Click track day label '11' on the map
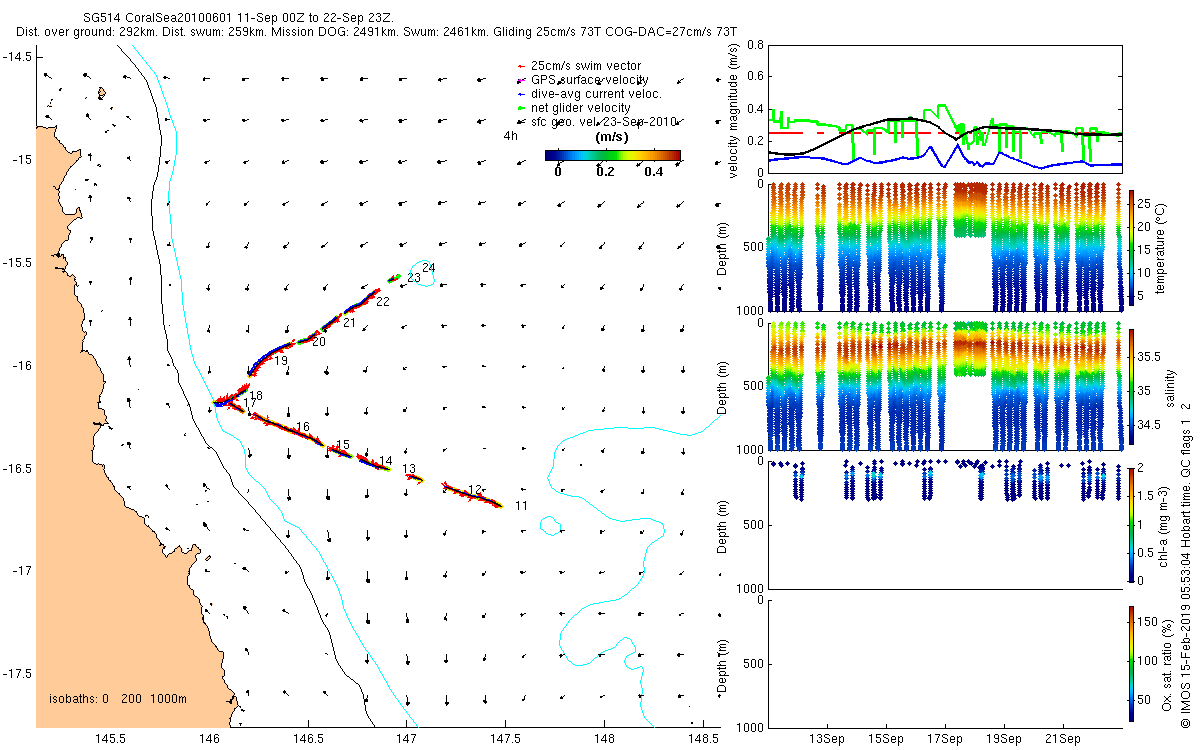This screenshot has height=750, width=1200. click(x=521, y=506)
